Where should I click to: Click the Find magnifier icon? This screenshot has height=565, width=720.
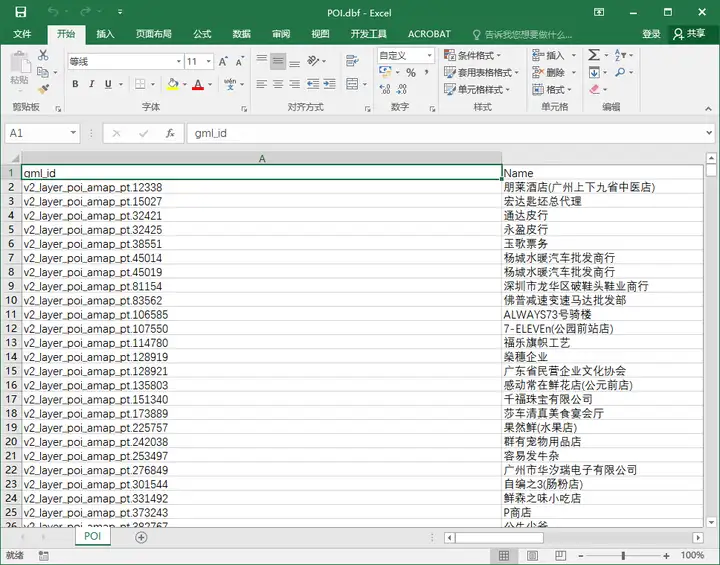pos(620,72)
